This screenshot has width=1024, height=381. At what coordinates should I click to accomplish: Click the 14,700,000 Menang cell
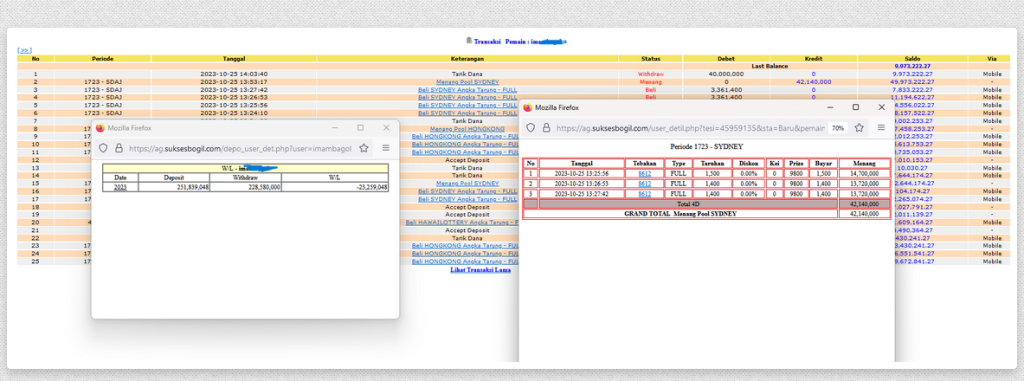point(865,174)
